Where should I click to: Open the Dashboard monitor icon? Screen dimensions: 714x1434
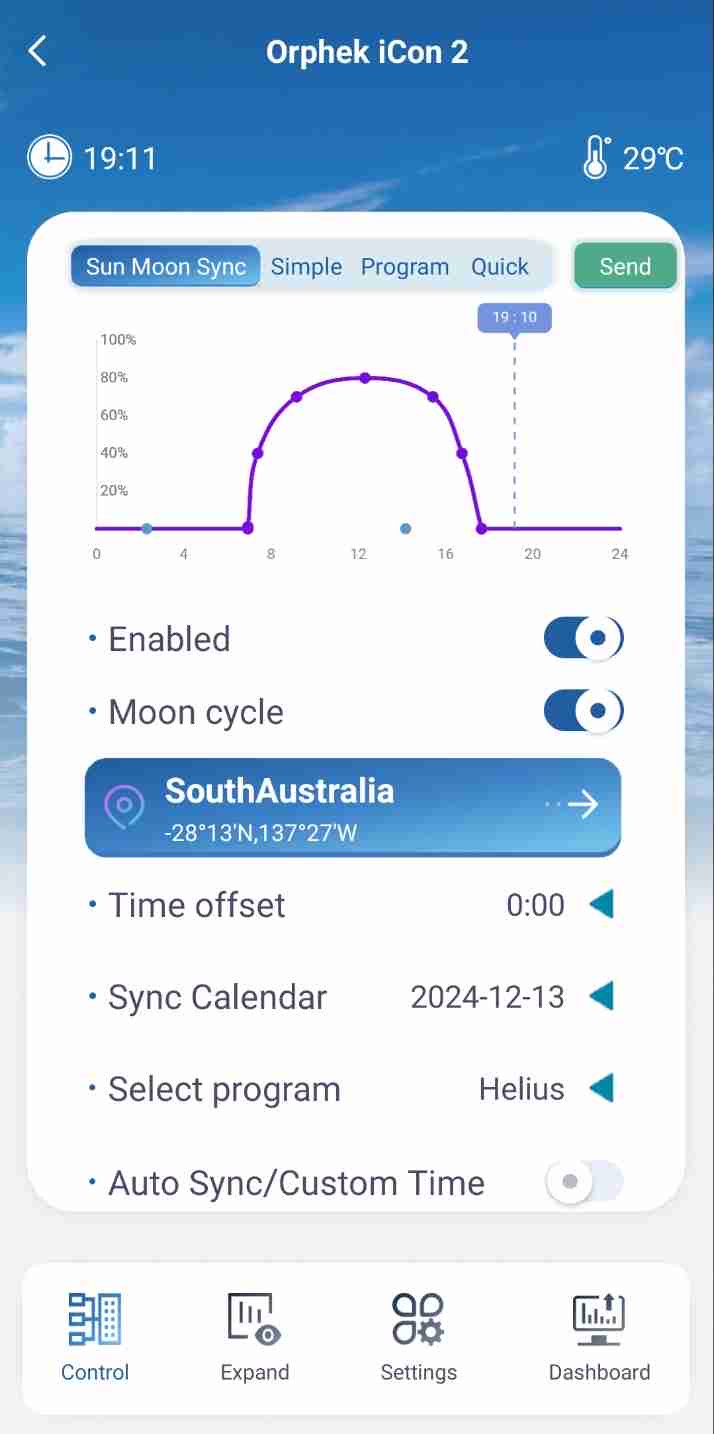coord(599,1319)
